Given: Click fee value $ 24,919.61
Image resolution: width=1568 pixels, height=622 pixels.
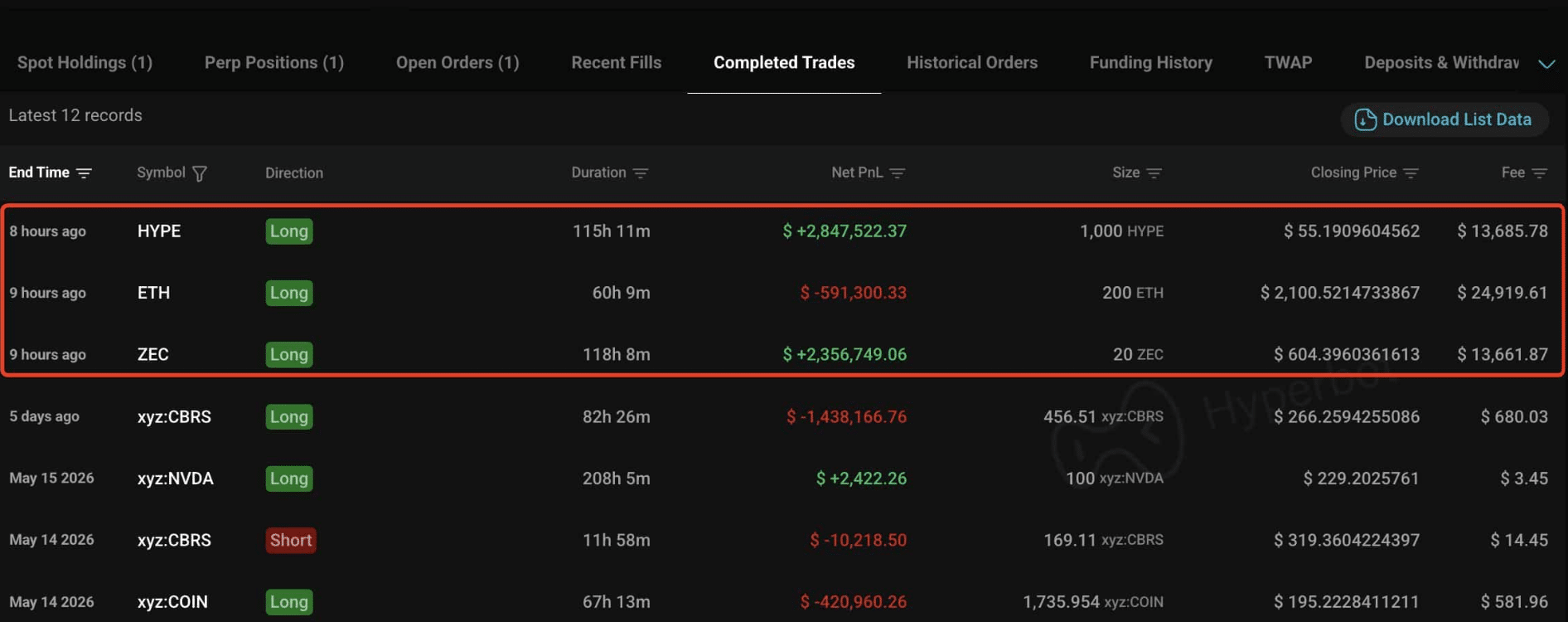Looking at the screenshot, I should tap(1503, 293).
